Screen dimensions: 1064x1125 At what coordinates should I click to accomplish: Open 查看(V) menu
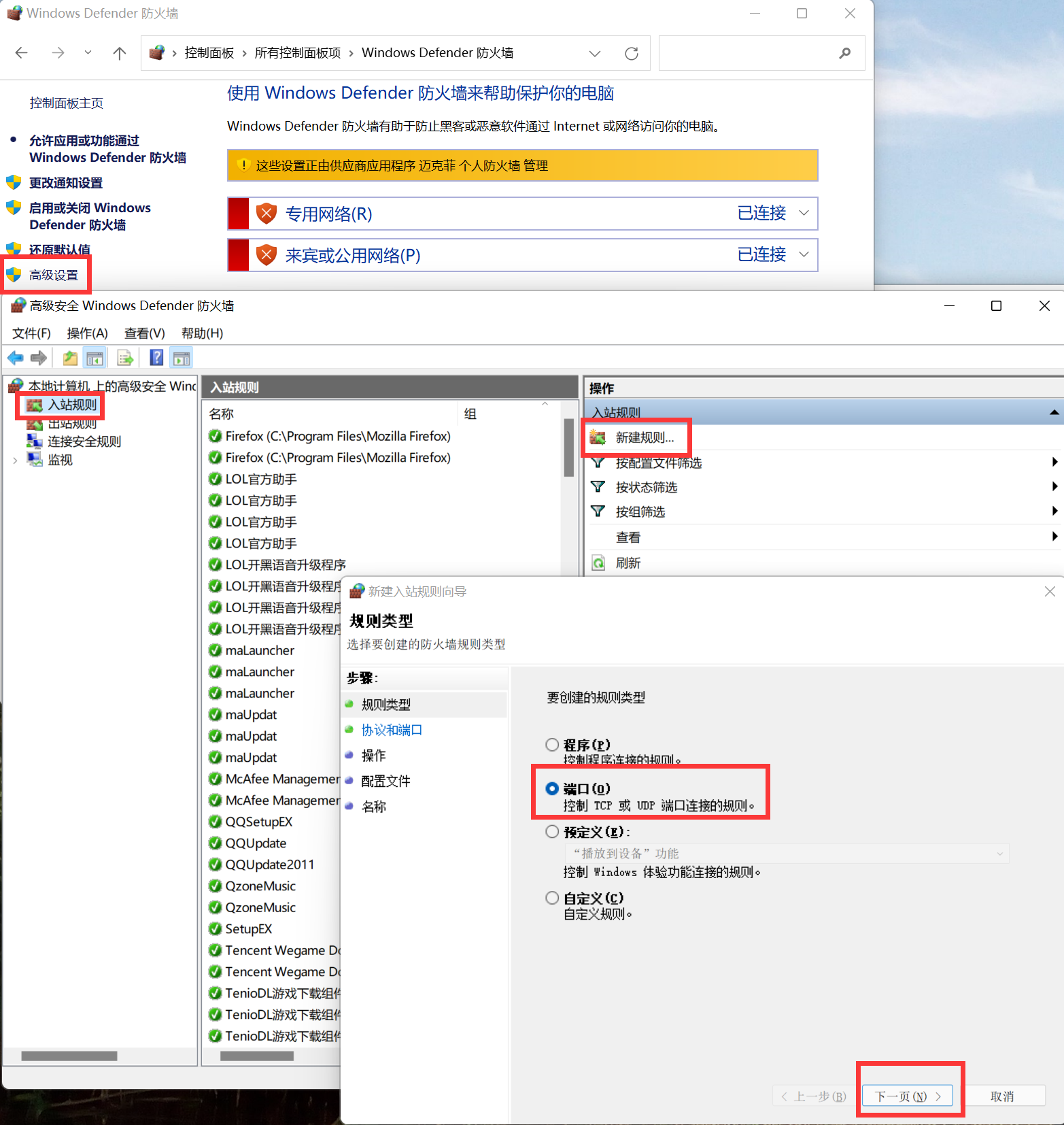point(145,333)
